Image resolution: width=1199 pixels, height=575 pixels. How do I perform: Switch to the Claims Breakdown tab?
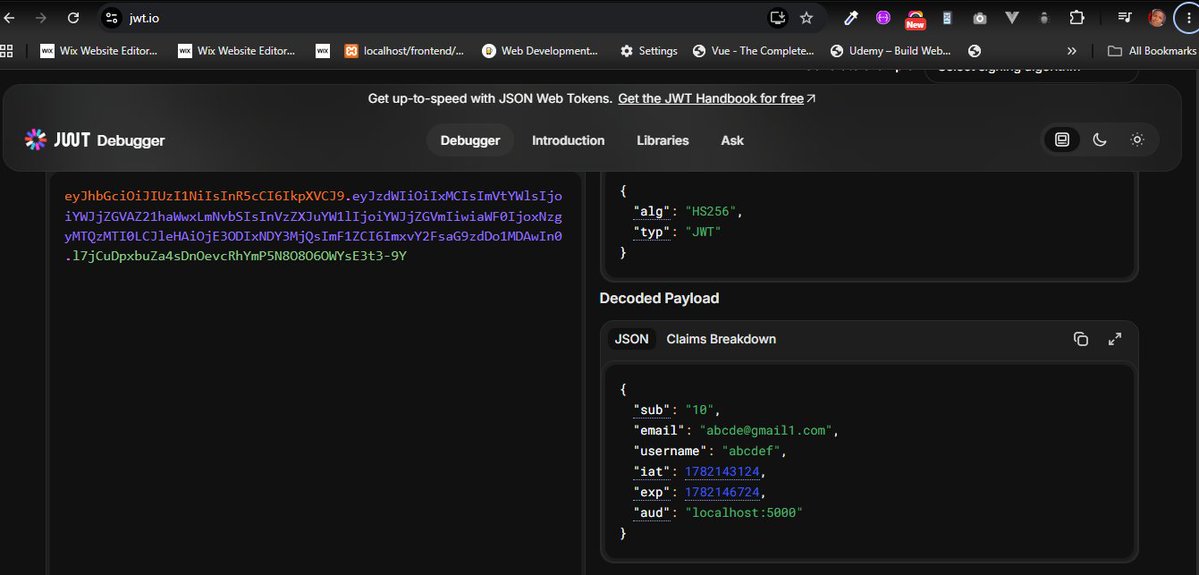pos(721,339)
